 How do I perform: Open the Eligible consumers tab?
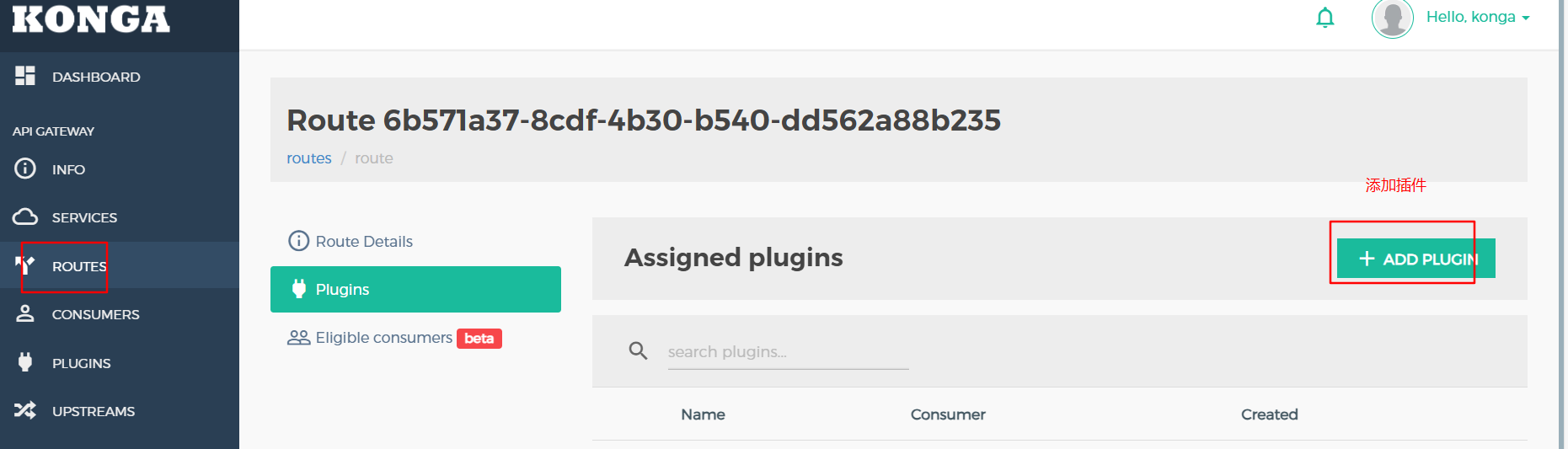pyautogui.click(x=383, y=338)
